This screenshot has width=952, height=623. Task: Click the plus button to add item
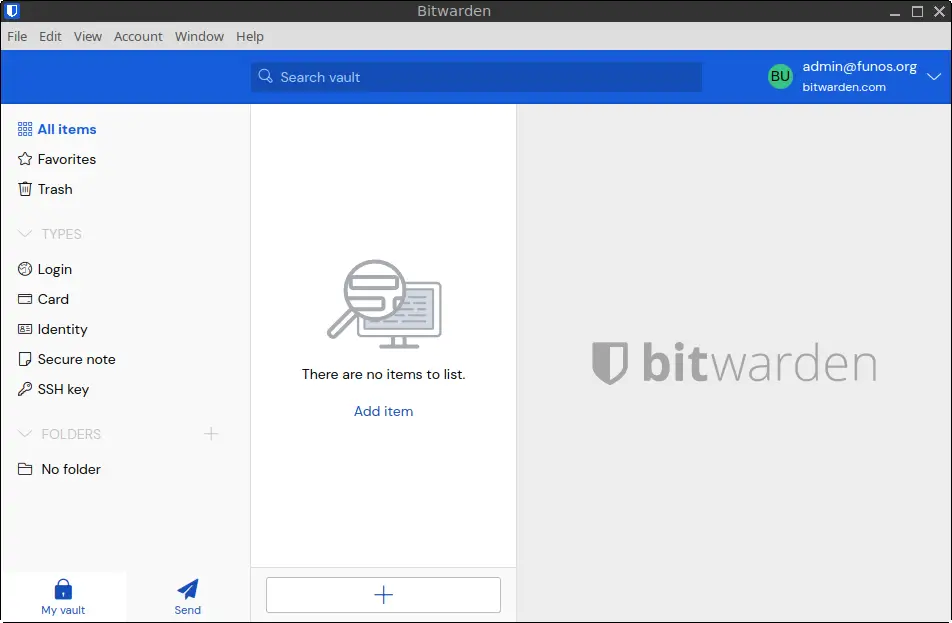(x=383, y=594)
